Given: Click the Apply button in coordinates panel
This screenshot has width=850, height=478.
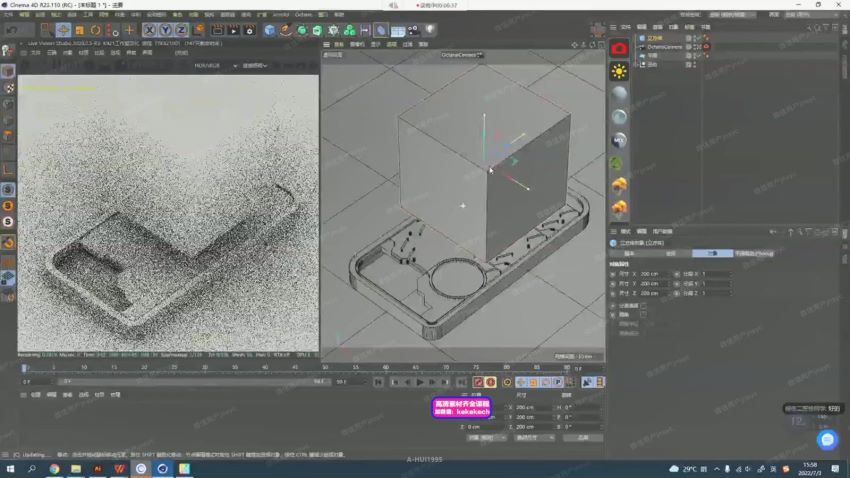Looking at the screenshot, I should (582, 437).
